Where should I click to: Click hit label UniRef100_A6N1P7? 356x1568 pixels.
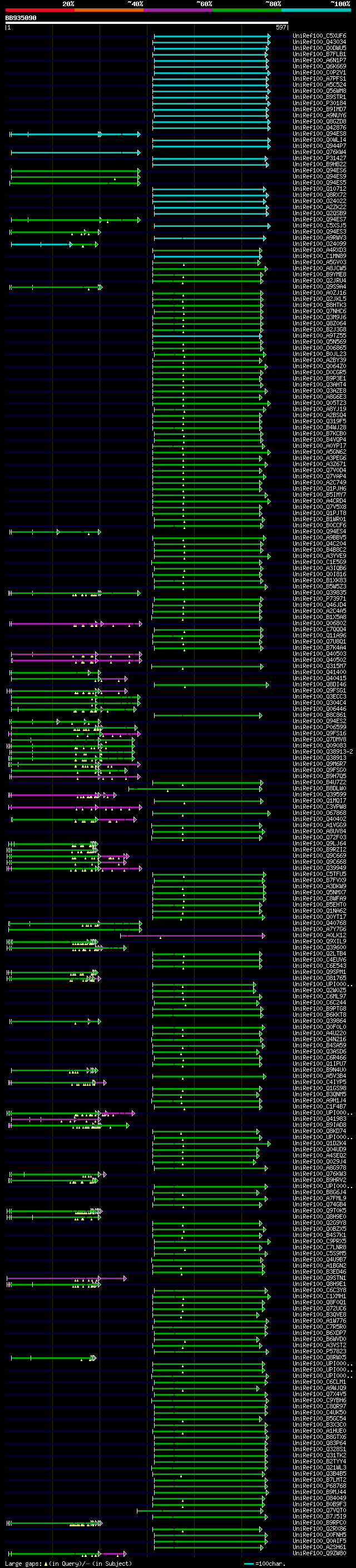tap(319, 60)
